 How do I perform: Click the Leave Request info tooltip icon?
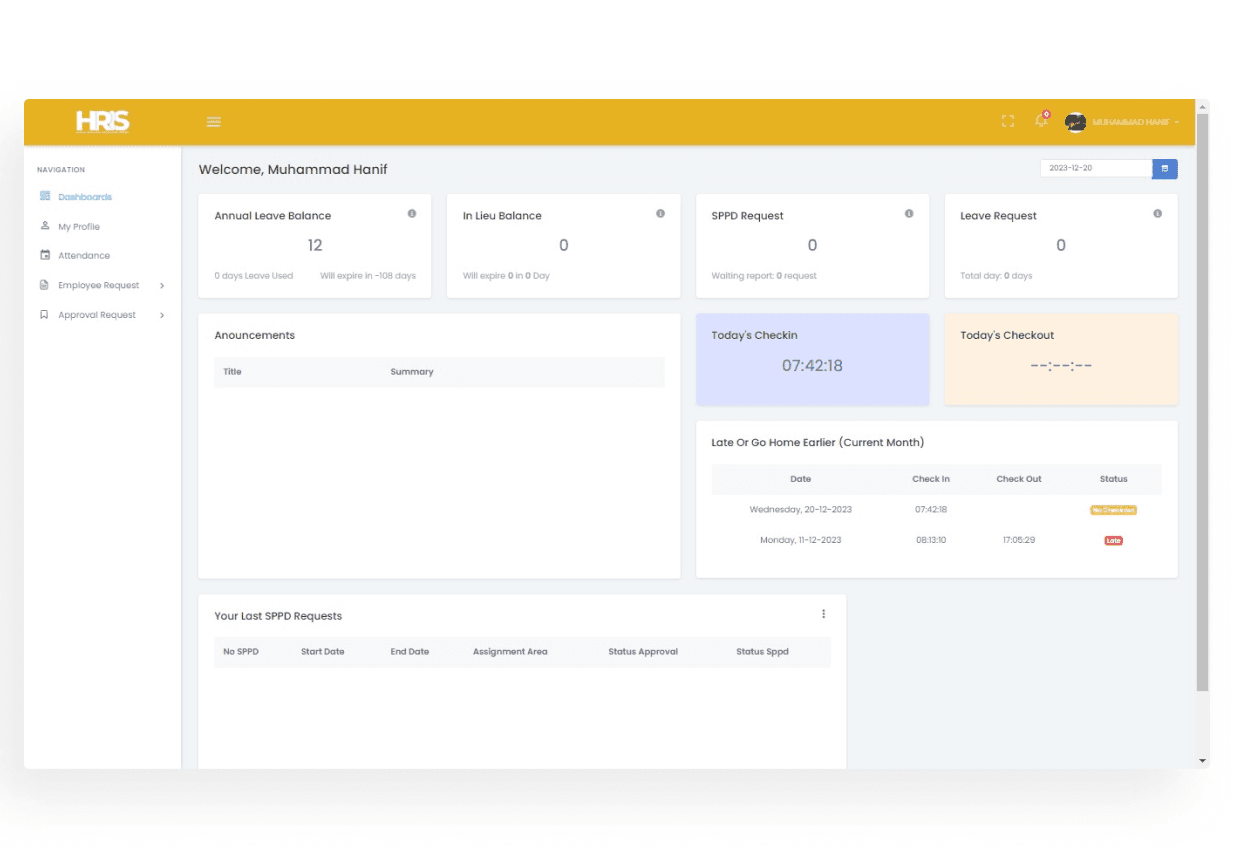tap(1157, 213)
